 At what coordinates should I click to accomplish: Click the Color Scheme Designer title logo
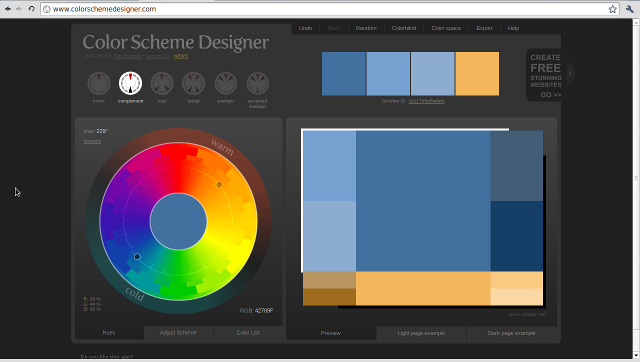(x=176, y=42)
